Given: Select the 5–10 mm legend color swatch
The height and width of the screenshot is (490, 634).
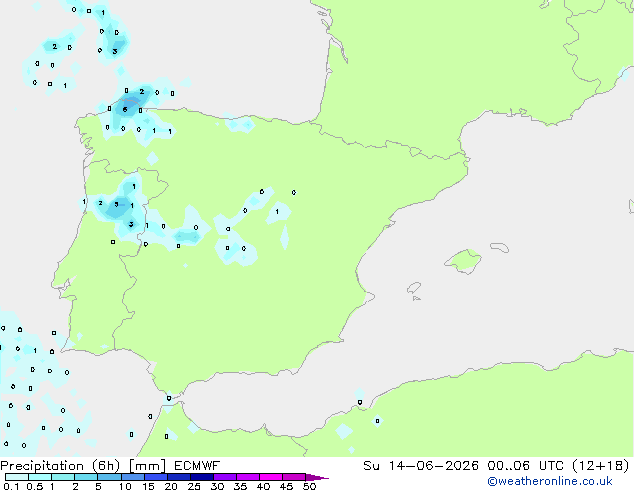Looking at the screenshot, I should pos(109,477).
